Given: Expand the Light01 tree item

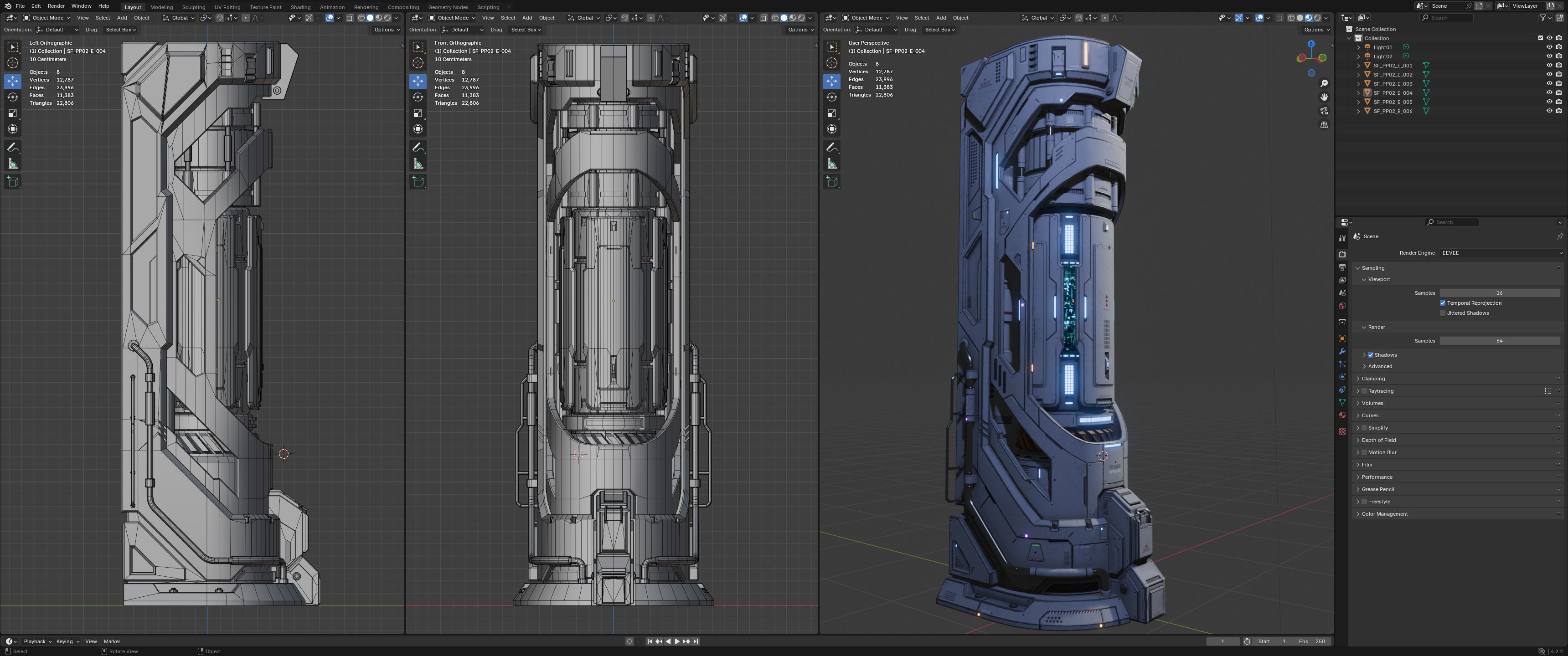Looking at the screenshot, I should [x=1359, y=47].
